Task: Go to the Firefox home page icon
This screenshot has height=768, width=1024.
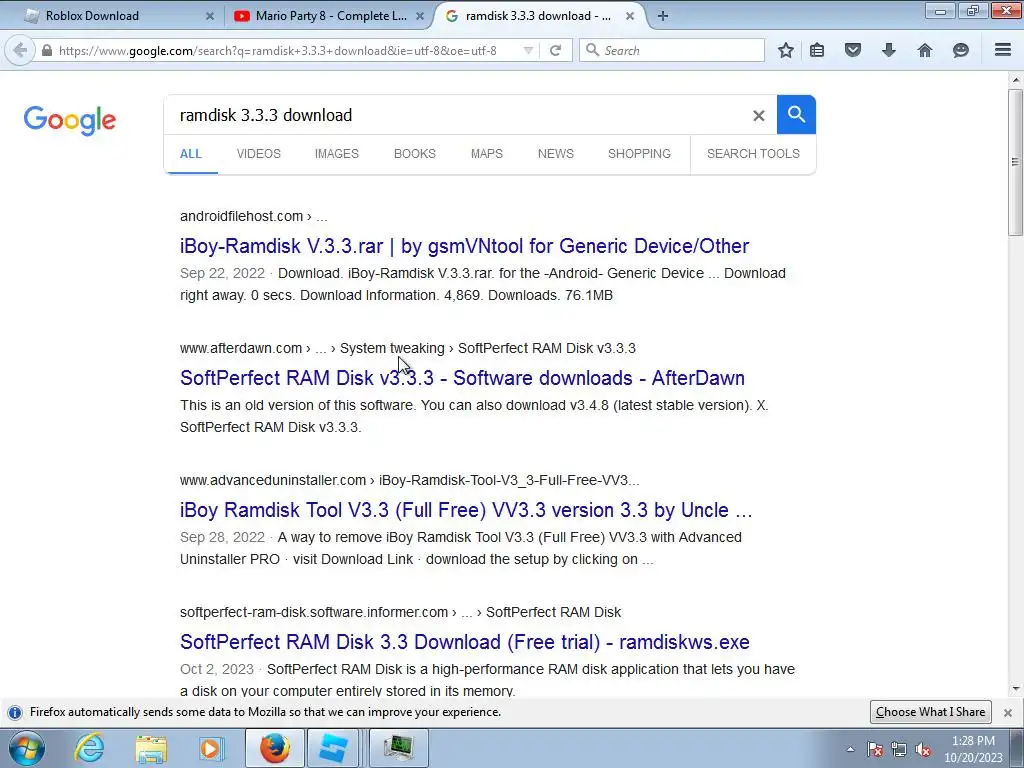Action: click(x=925, y=50)
